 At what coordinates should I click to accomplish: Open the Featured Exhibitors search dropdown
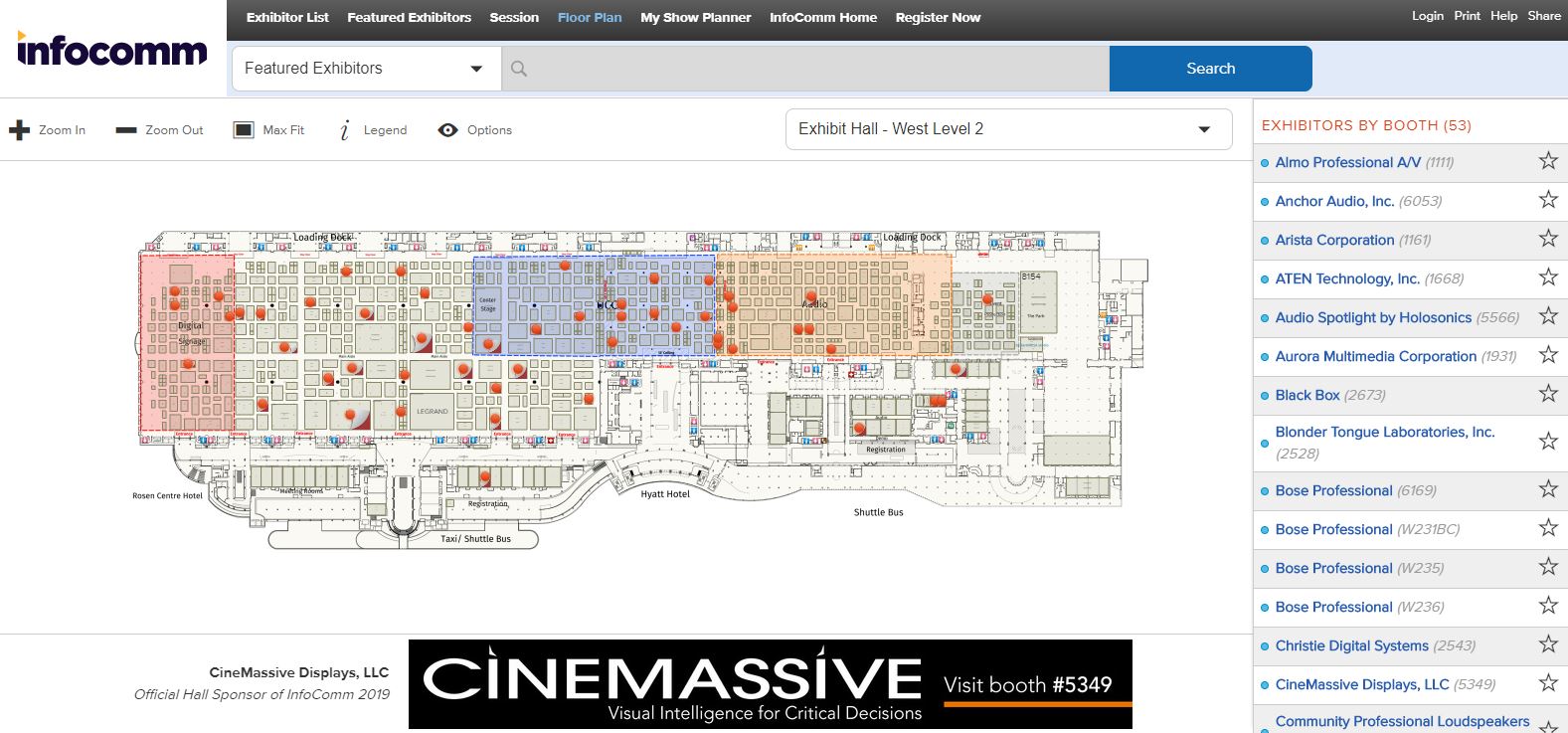pyautogui.click(x=366, y=69)
